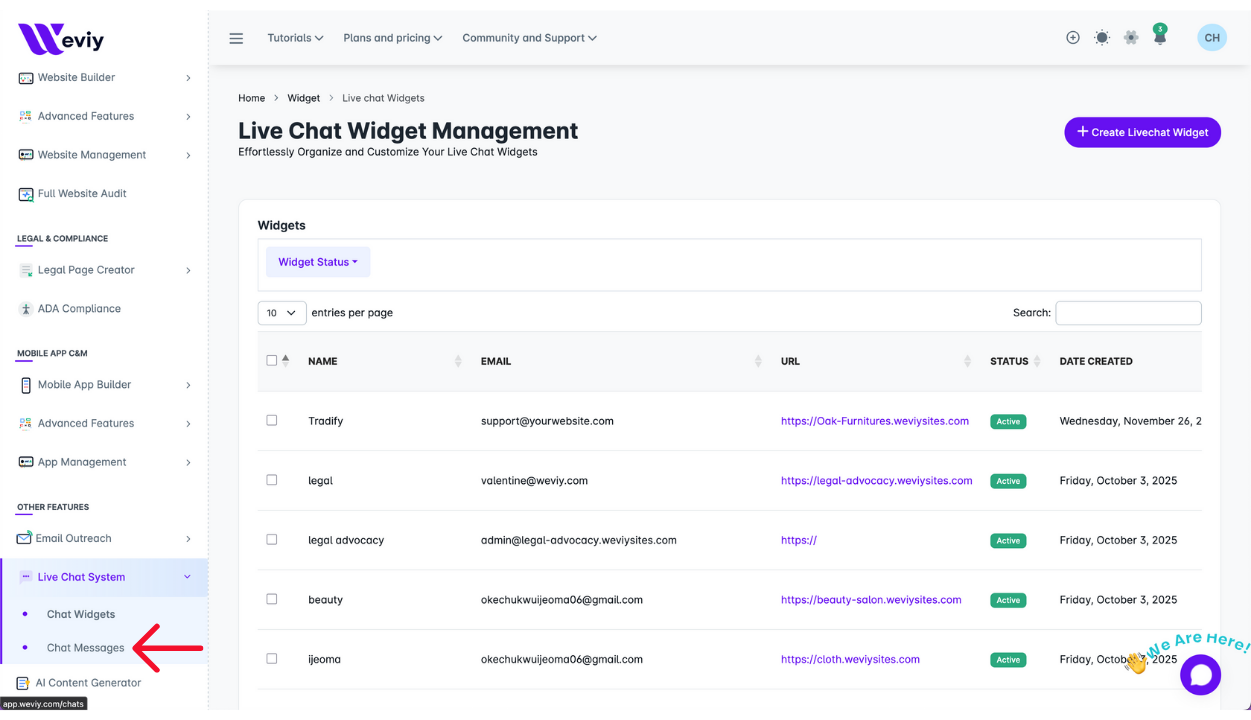Open Community and Support menu
The image size is (1251, 720).
529,38
